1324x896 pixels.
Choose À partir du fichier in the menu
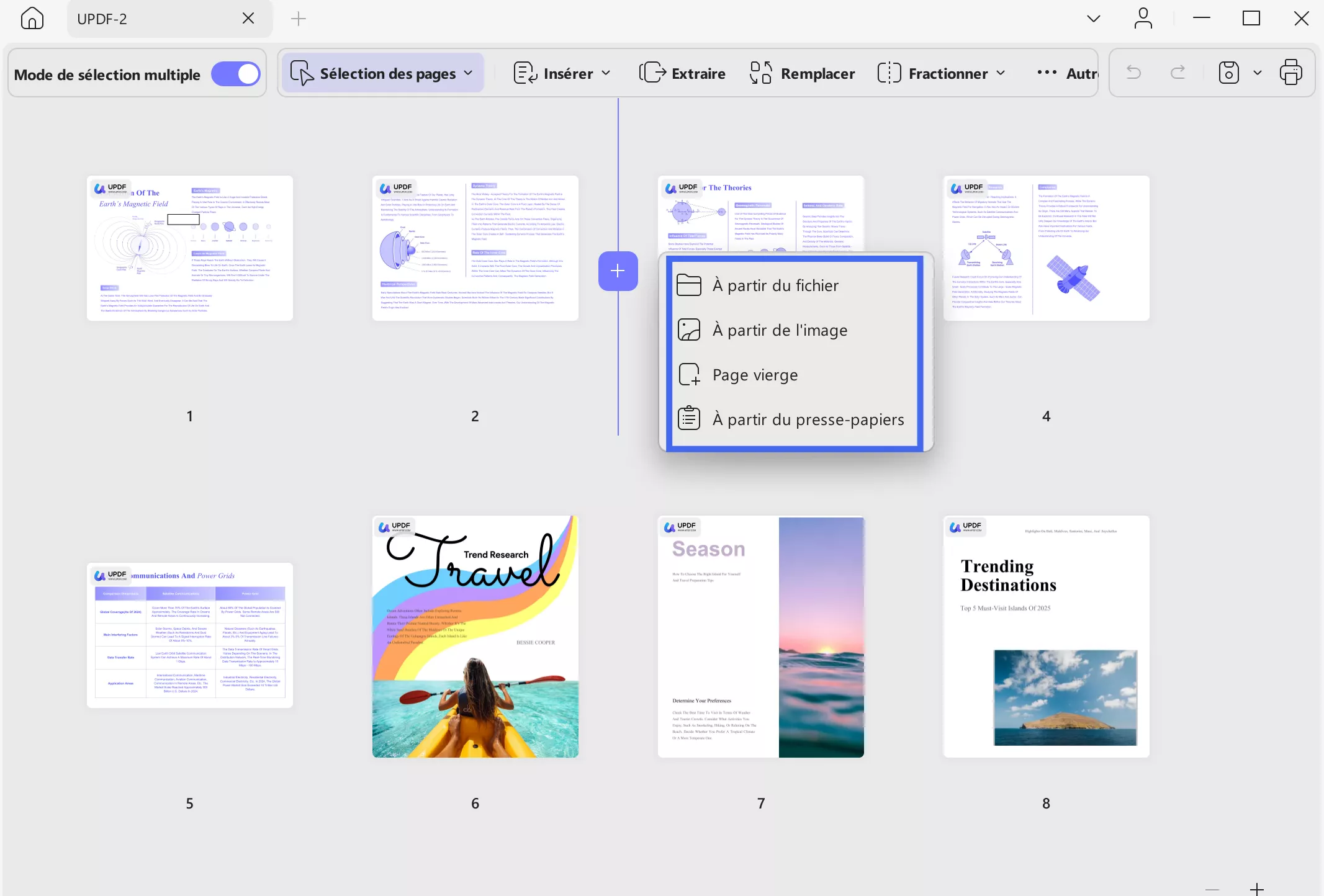pyautogui.click(x=775, y=285)
